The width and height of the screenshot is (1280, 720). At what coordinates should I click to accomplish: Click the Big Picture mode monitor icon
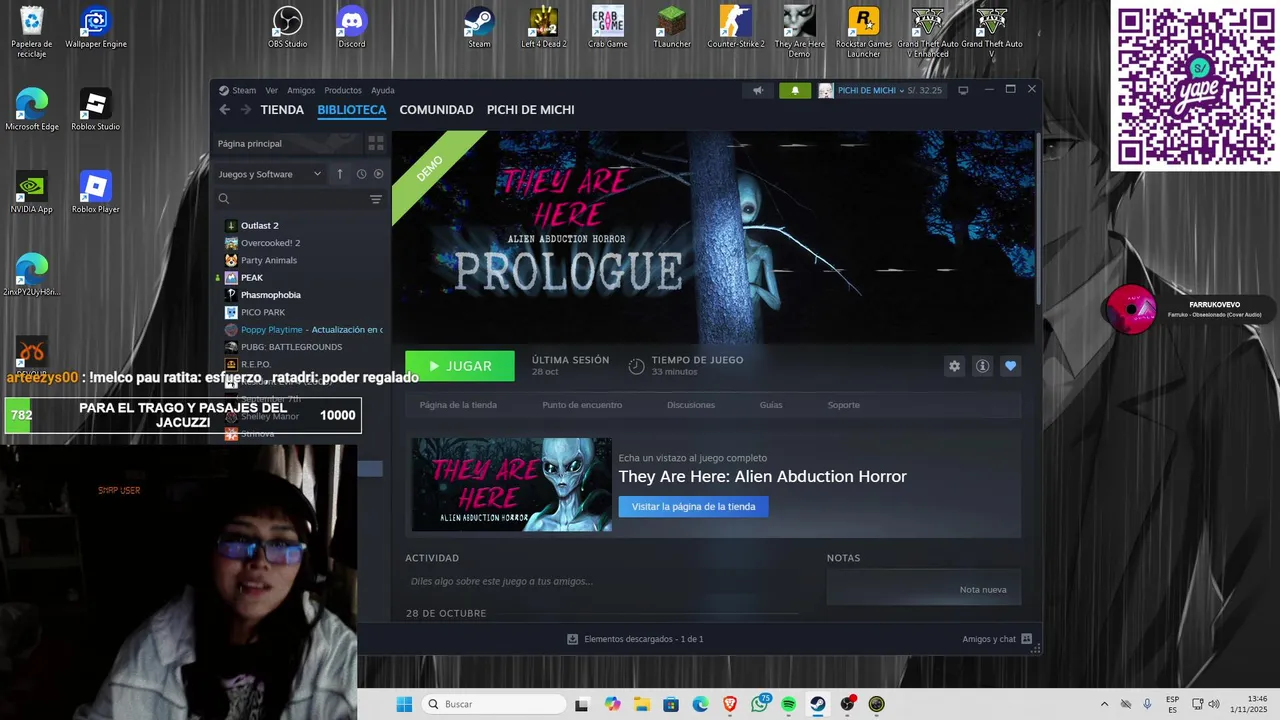coord(963,90)
